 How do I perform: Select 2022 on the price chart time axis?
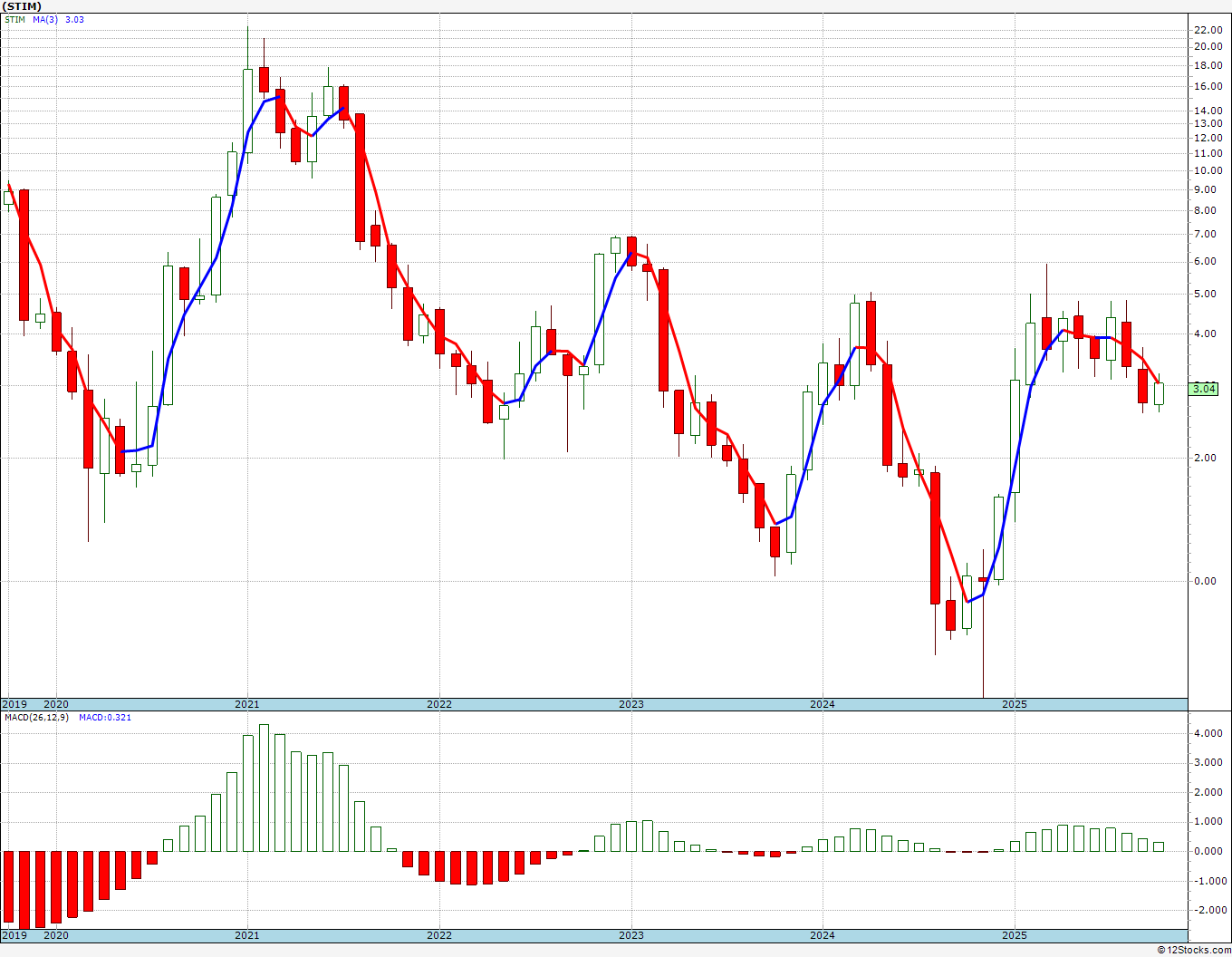[439, 704]
